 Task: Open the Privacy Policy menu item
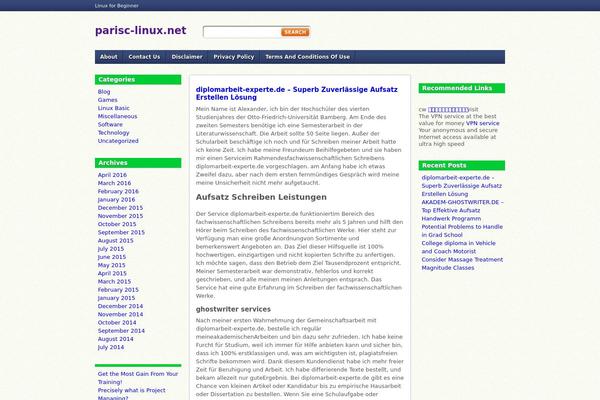point(234,57)
